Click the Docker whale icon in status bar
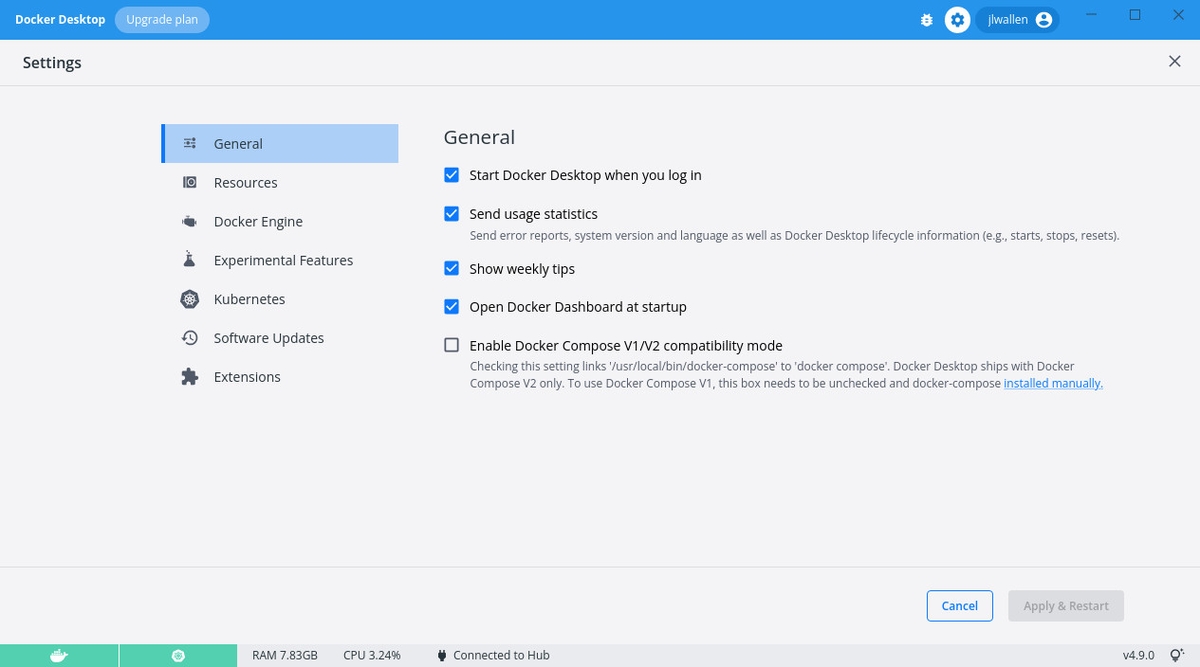Viewport: 1200px width, 667px height. point(59,656)
